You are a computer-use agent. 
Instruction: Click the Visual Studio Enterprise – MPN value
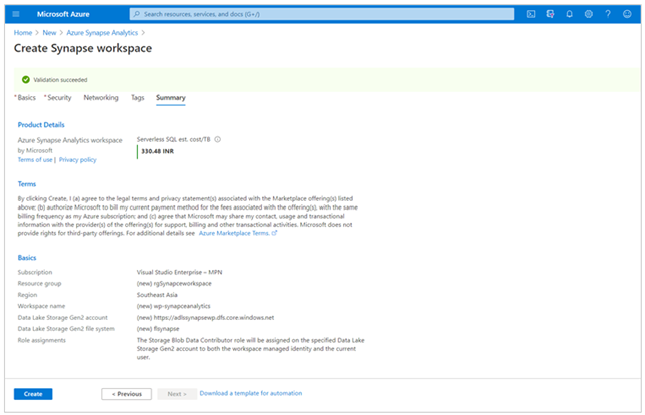(179, 272)
